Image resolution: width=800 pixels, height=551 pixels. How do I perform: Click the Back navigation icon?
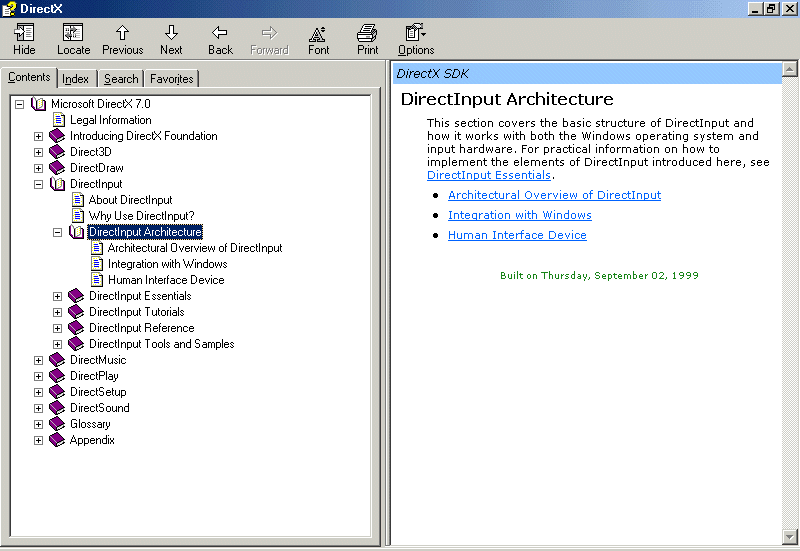(220, 33)
